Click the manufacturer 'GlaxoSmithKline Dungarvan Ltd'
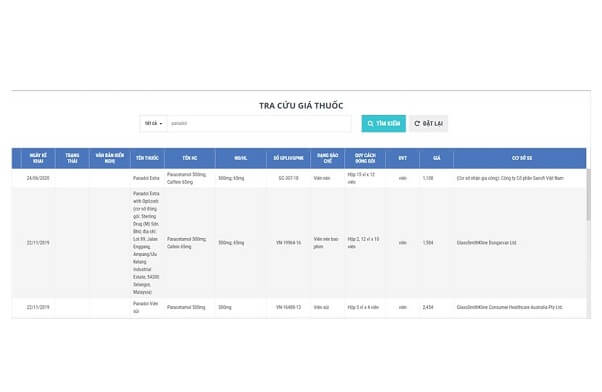 [486, 243]
